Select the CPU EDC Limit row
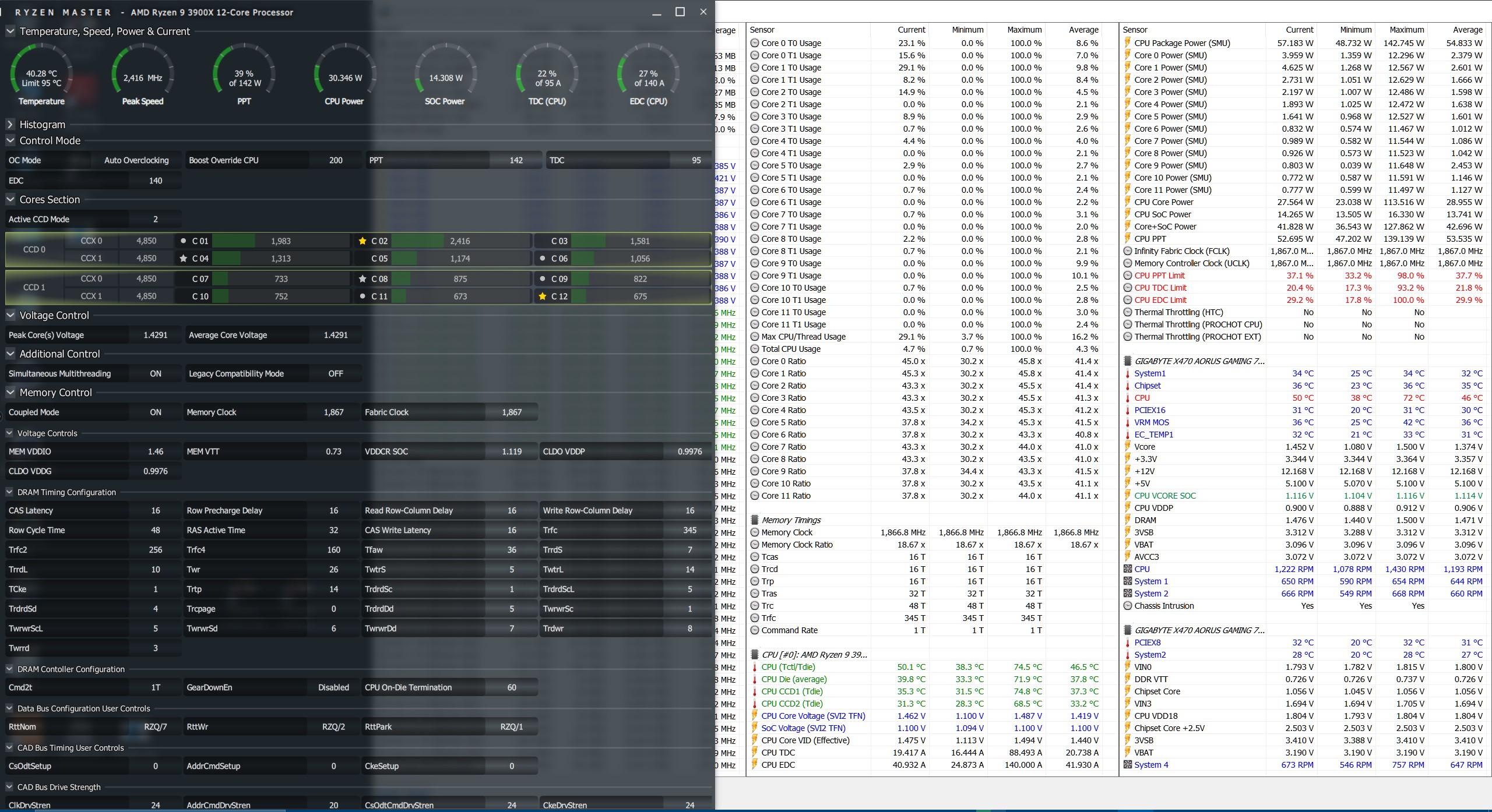Screen dimensions: 1492x812 (1304, 300)
